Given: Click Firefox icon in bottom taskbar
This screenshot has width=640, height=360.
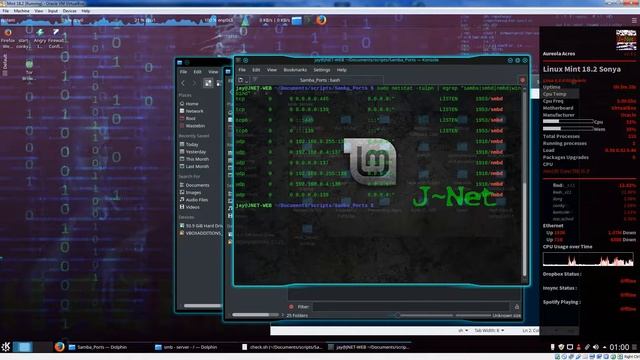Looking at the screenshot, I should tap(60, 347).
